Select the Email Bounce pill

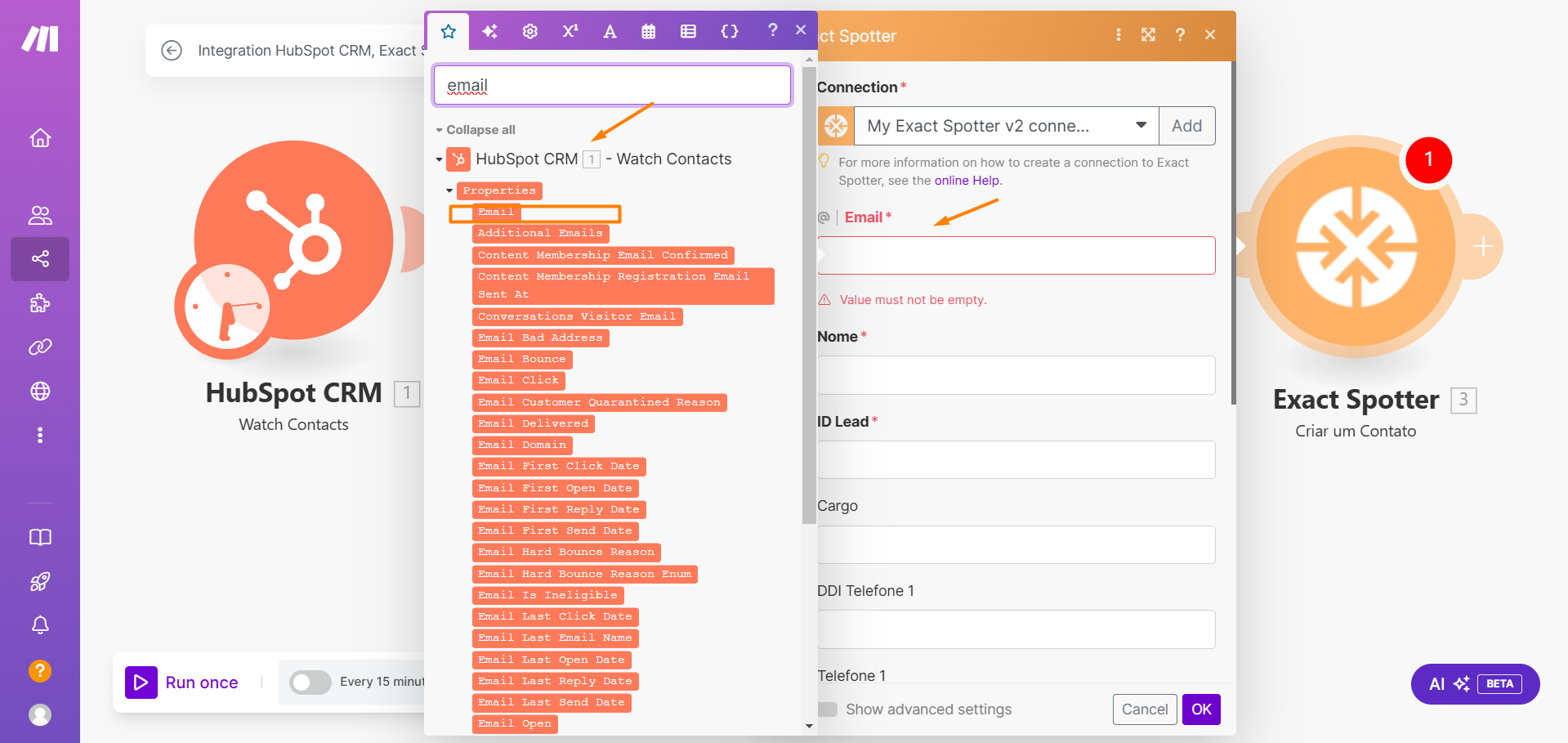[x=522, y=360]
